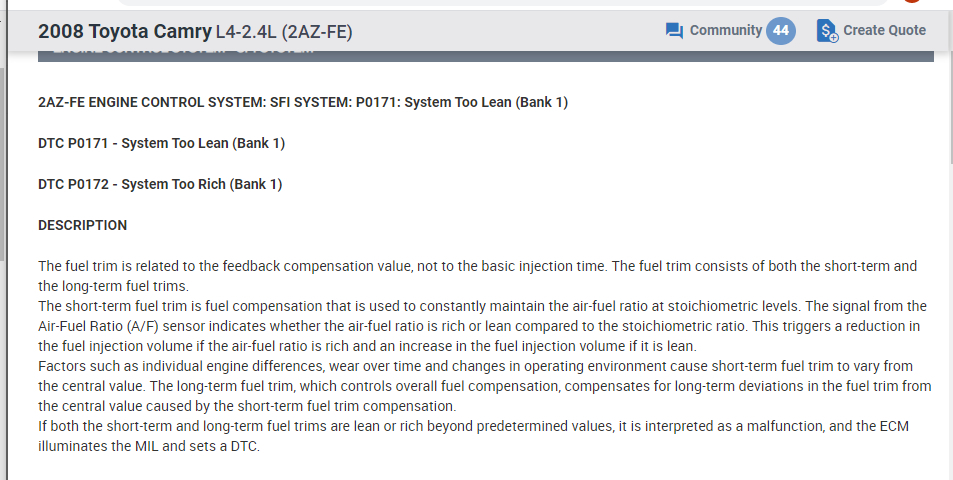Click the sentence starting "The short-term fuel trim is"
This screenshot has height=480, width=953.
tap(480, 317)
